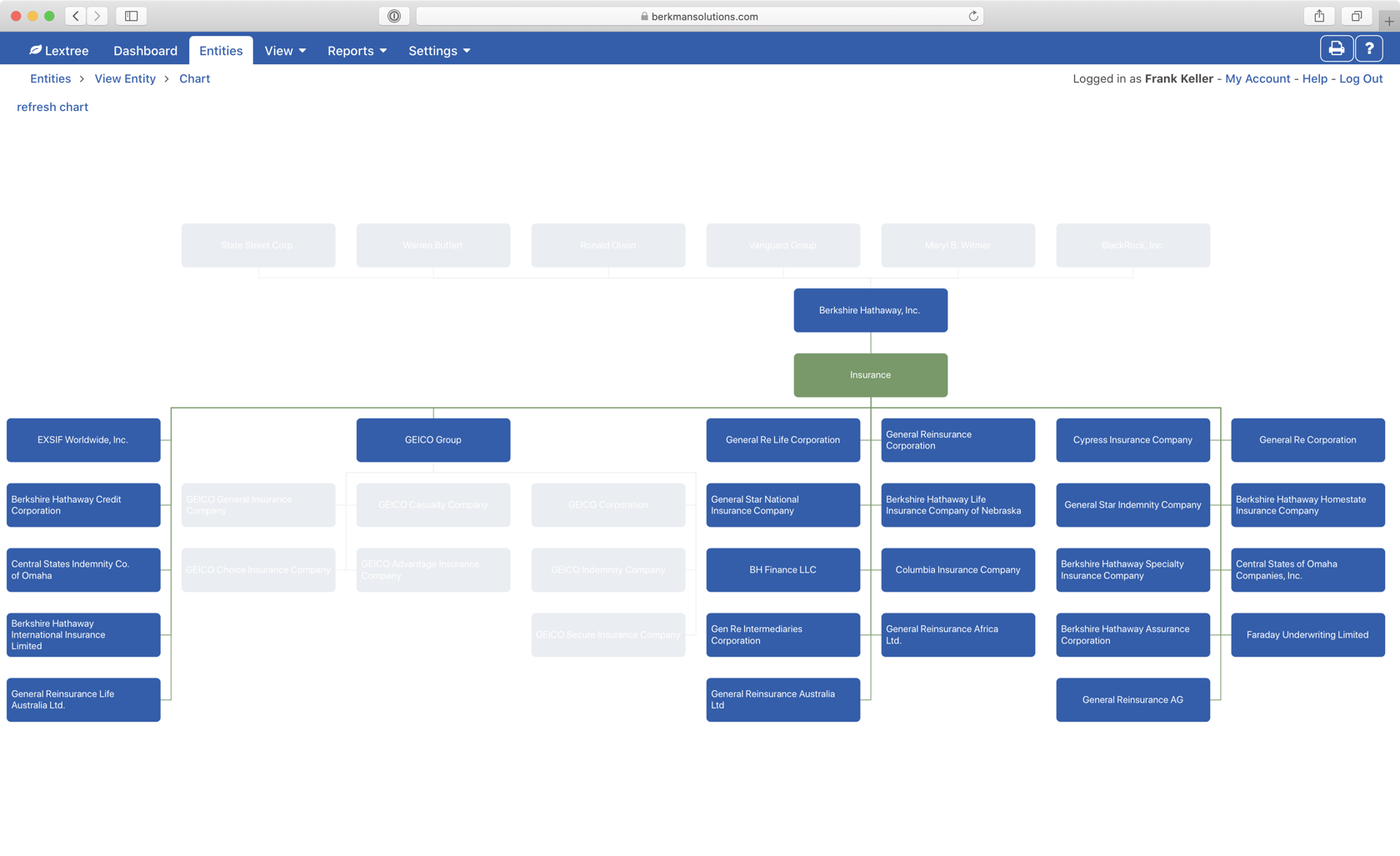Reload the page with refresh icon

pyautogui.click(x=972, y=16)
